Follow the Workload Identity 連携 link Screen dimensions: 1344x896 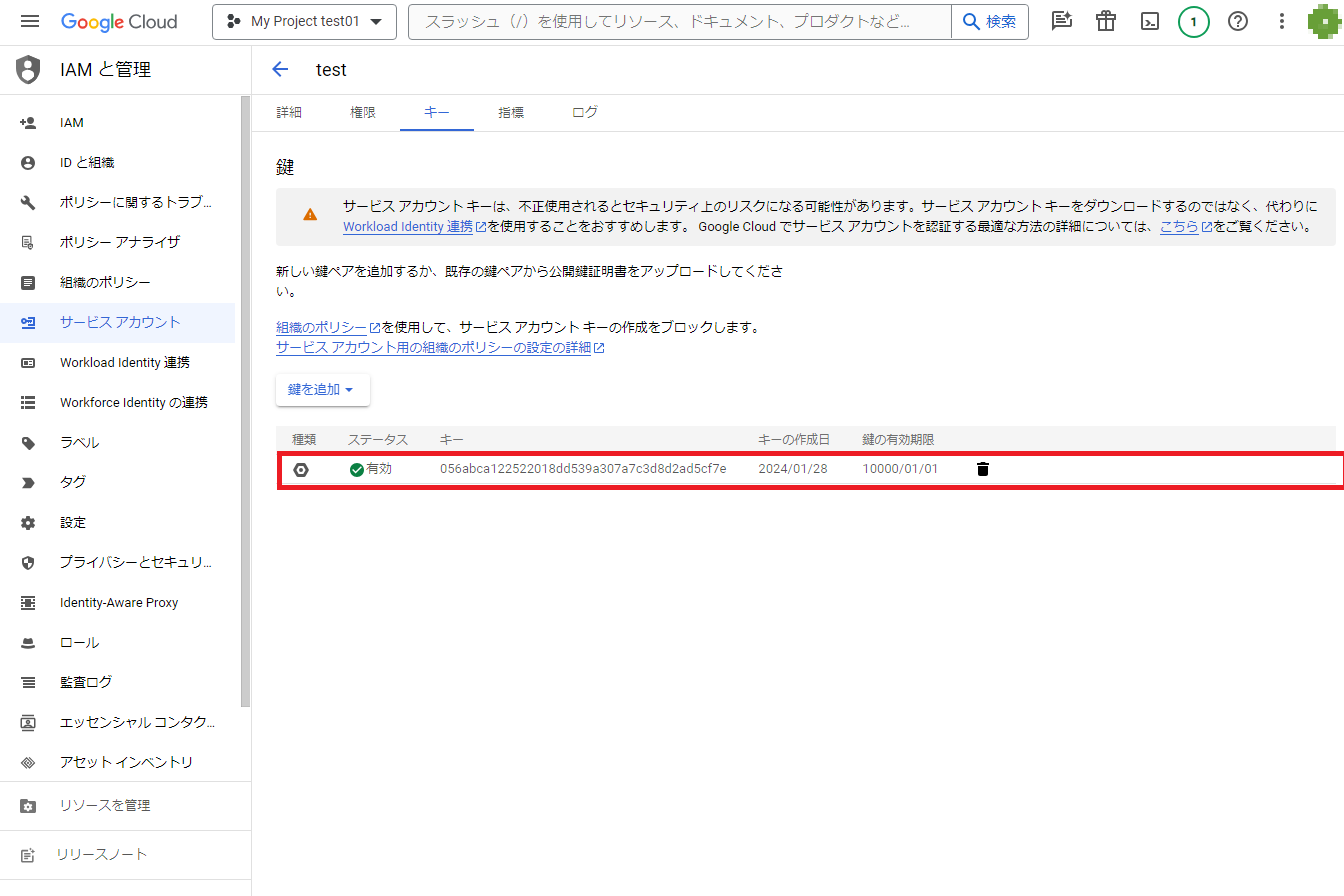point(408,227)
